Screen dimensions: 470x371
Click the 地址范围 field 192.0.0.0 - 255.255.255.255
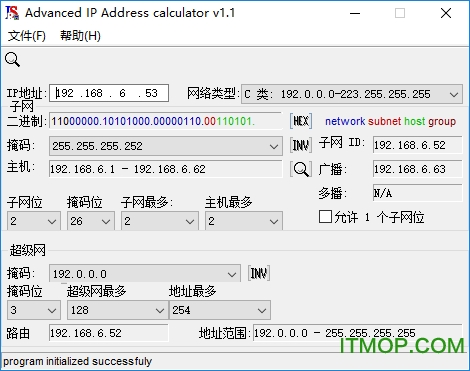(358, 333)
